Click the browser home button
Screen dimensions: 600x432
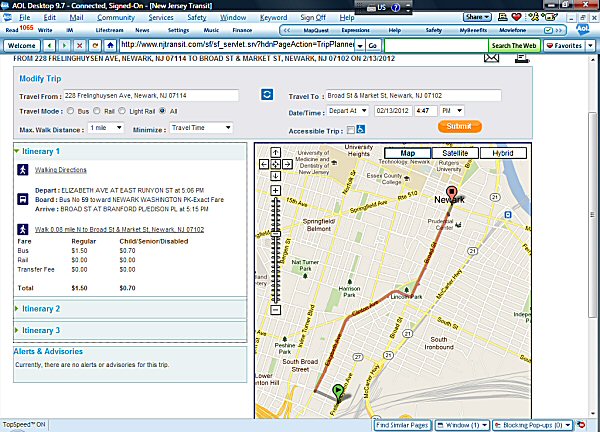[x=110, y=46]
